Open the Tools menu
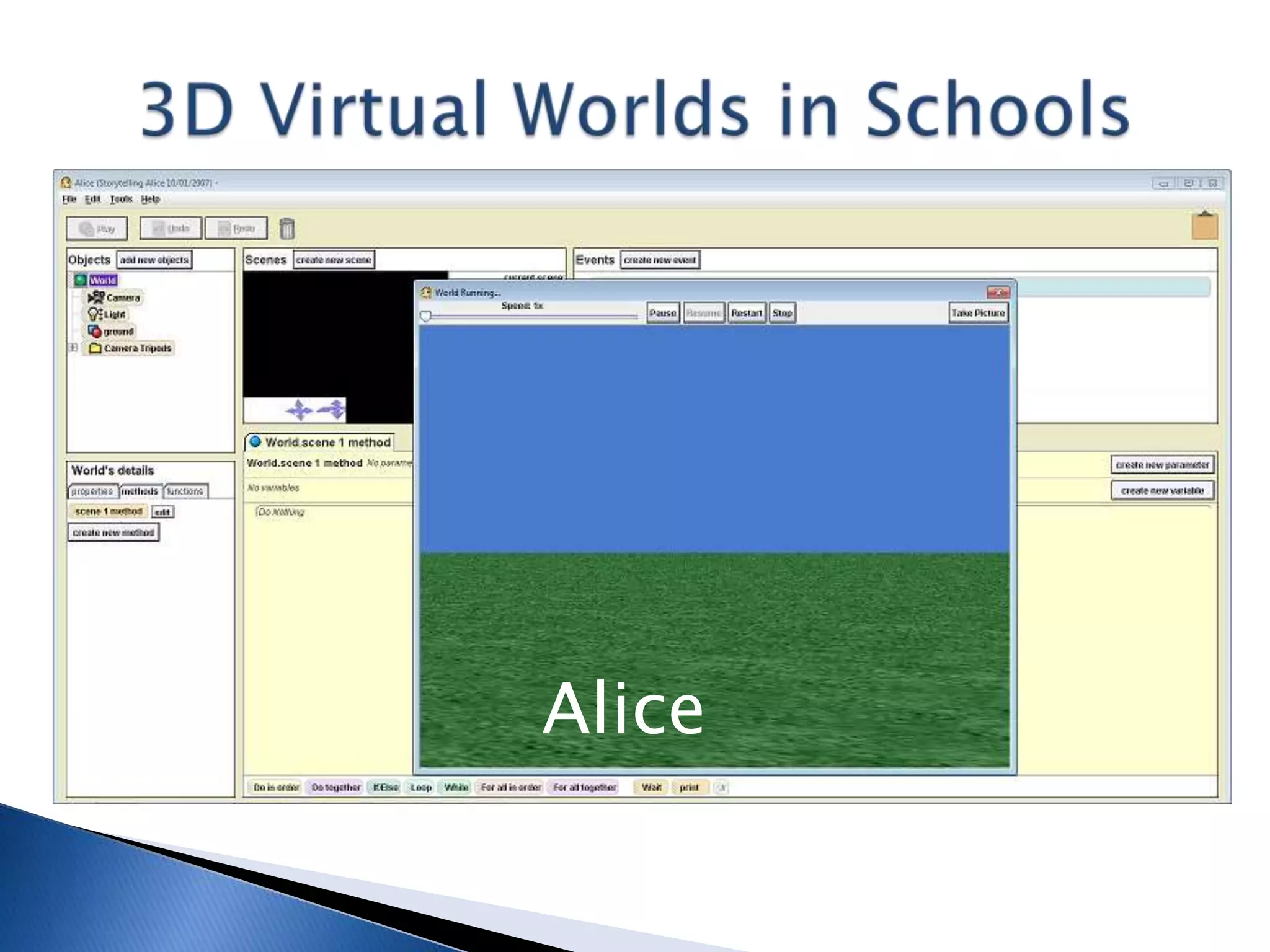Screen dimensions: 1270x952 coord(121,199)
